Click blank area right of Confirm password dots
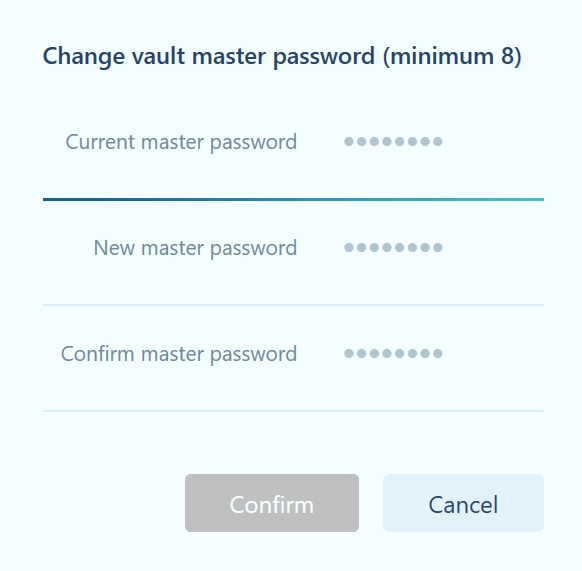The height and width of the screenshot is (571, 582). 494,353
